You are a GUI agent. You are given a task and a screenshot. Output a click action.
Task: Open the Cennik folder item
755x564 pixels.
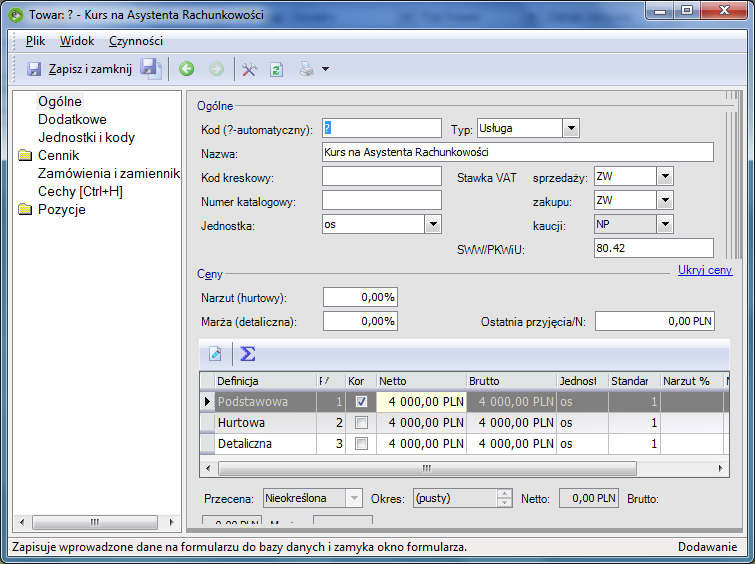click(x=58, y=155)
